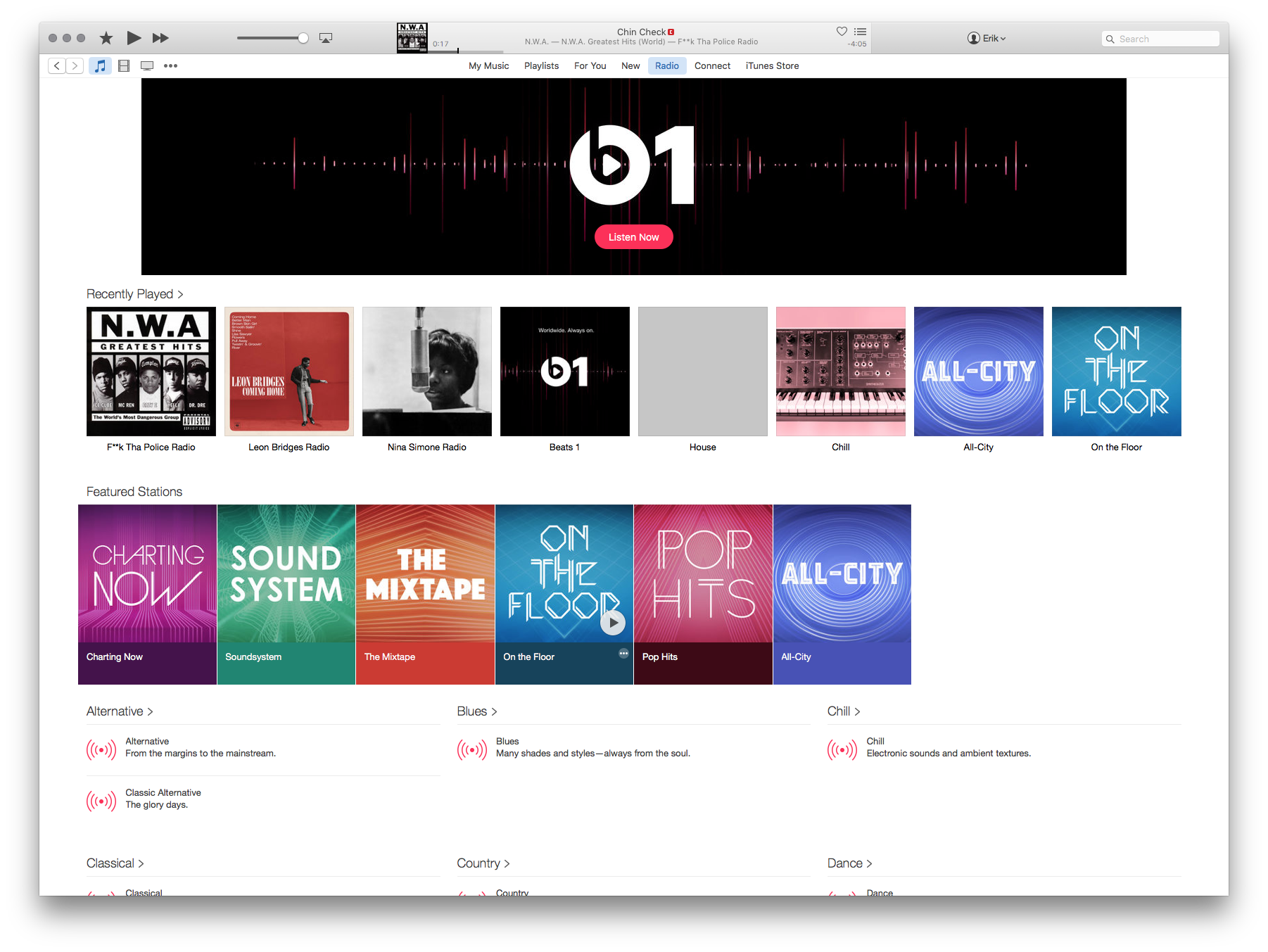Select the Radio tab
Image resolution: width=1268 pixels, height=952 pixels.
pos(667,65)
